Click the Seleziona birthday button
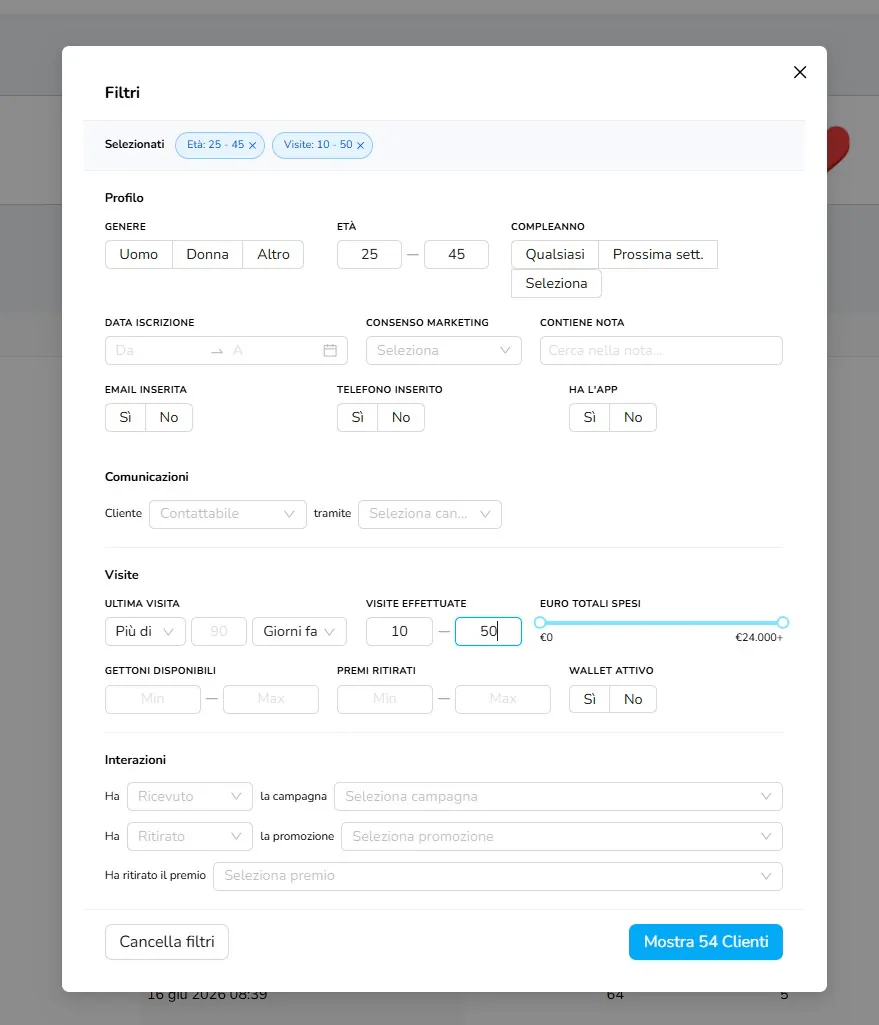This screenshot has height=1025, width=879. pos(556,284)
